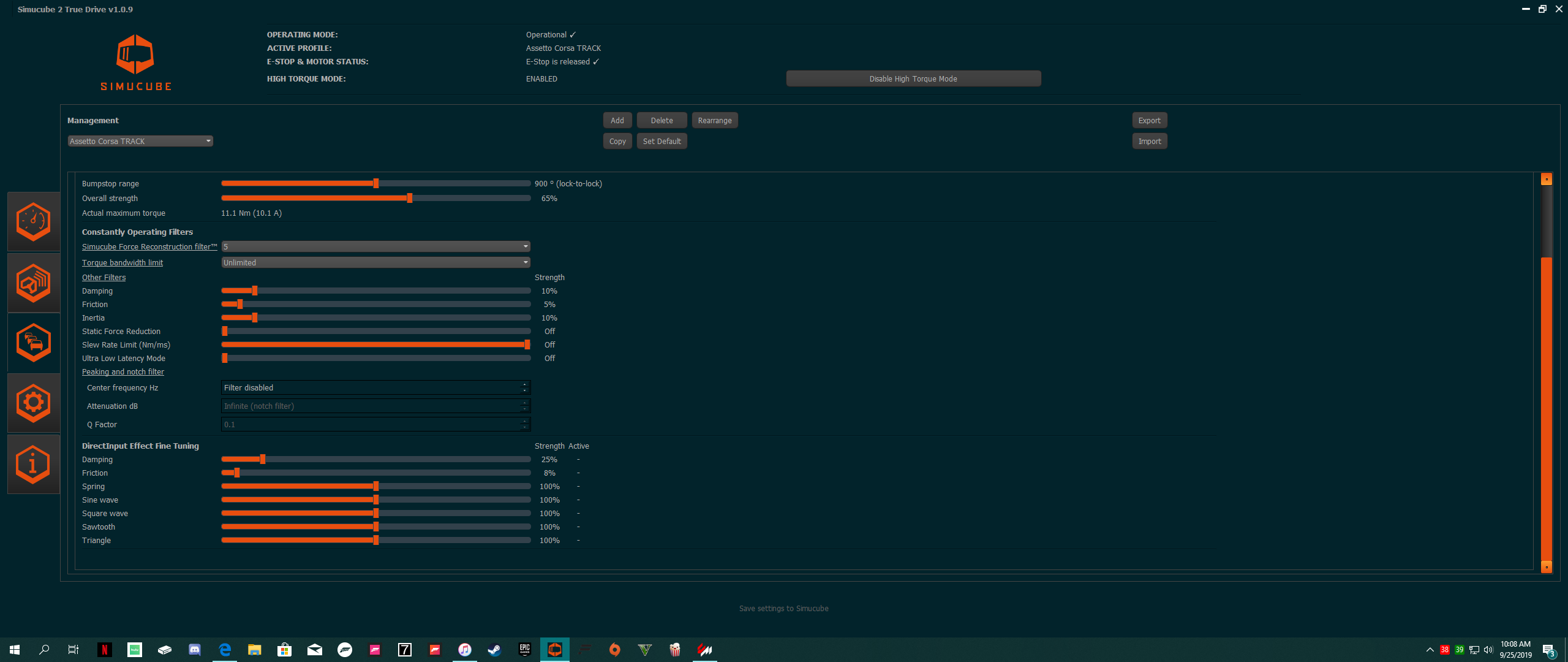Open the volume tray icon

pyautogui.click(x=1488, y=650)
